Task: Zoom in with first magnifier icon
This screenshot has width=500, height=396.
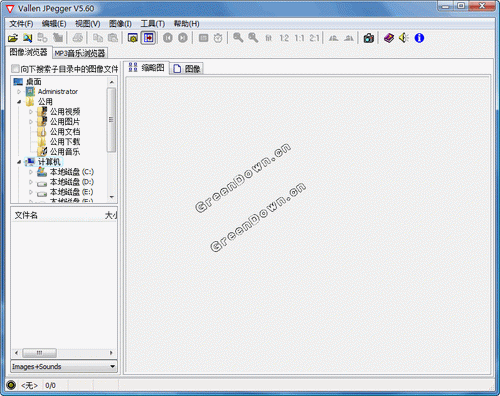Action: click(238, 38)
